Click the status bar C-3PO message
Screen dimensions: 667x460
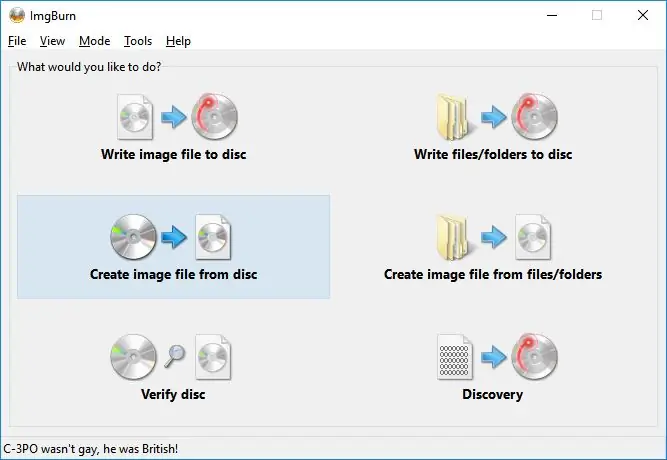click(91, 449)
